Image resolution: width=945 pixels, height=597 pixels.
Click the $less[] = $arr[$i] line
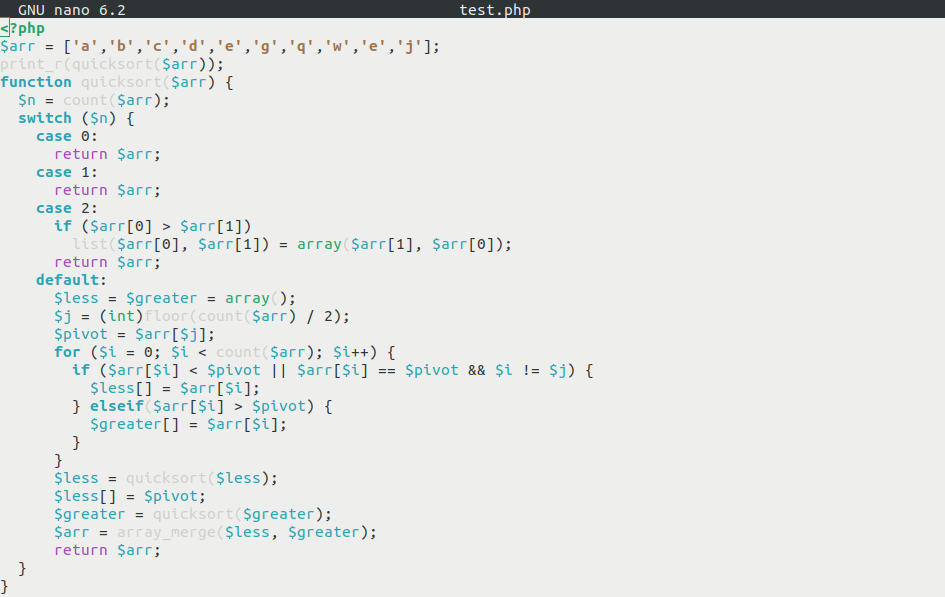point(175,389)
